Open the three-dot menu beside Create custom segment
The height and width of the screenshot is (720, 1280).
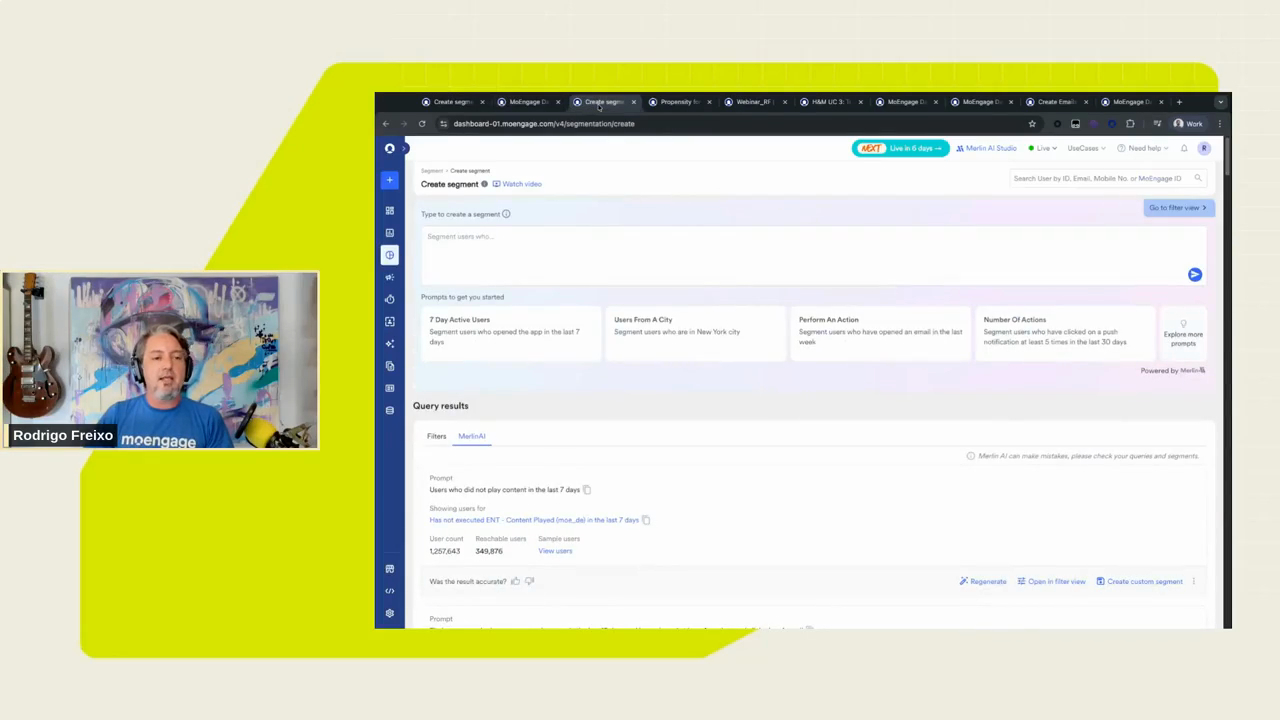pos(1193,581)
